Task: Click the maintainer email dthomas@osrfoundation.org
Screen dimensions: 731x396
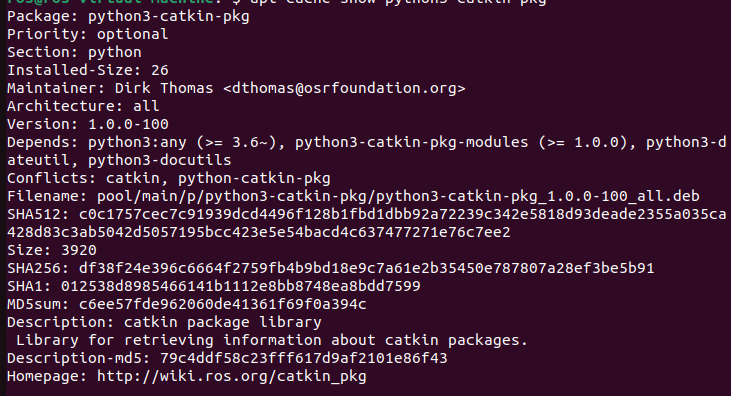Action: (x=344, y=88)
